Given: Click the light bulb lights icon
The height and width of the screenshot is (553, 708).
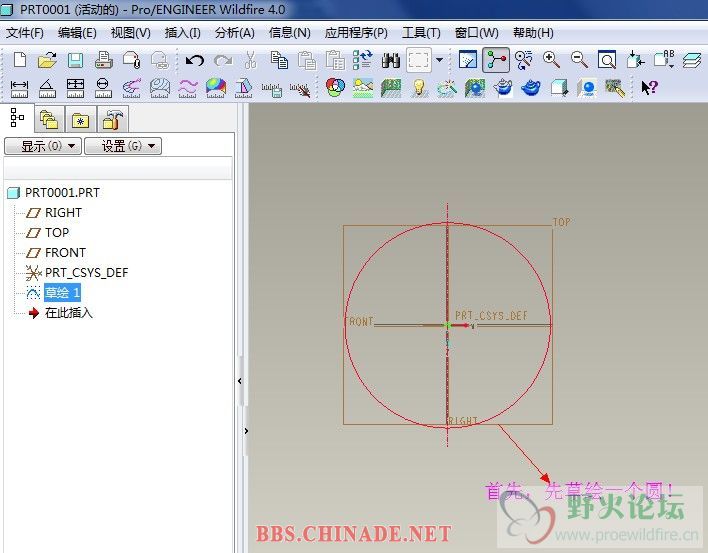Looking at the screenshot, I should pyautogui.click(x=419, y=88).
